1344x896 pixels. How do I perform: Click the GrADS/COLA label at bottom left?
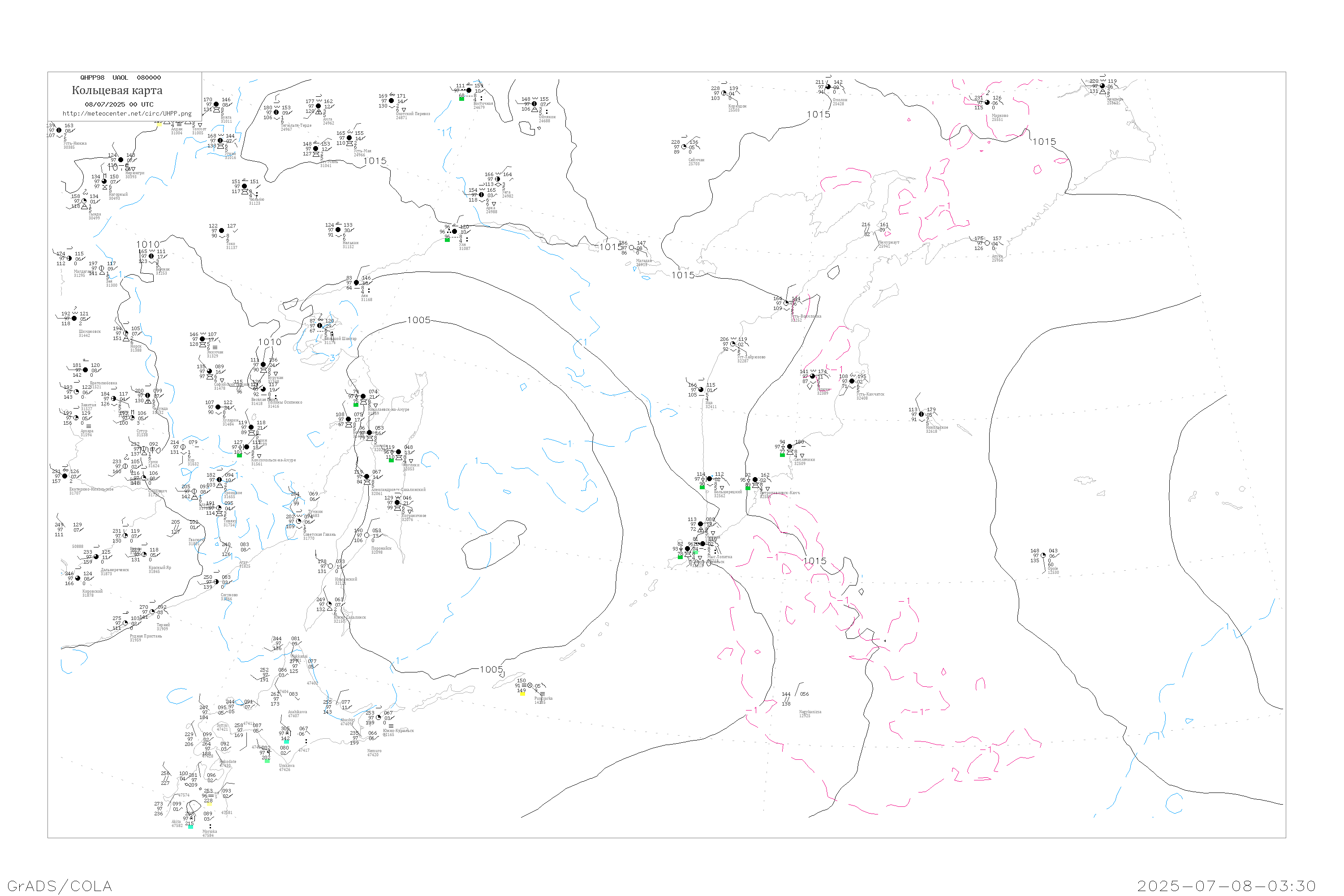pos(60,886)
